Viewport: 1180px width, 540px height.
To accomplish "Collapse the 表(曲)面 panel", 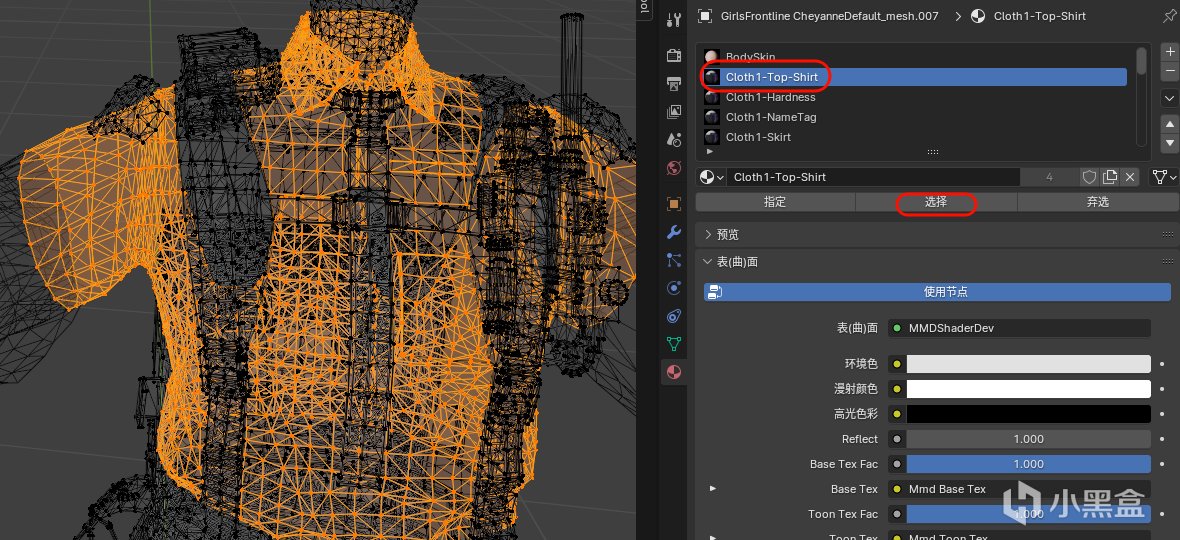I will [x=737, y=262].
